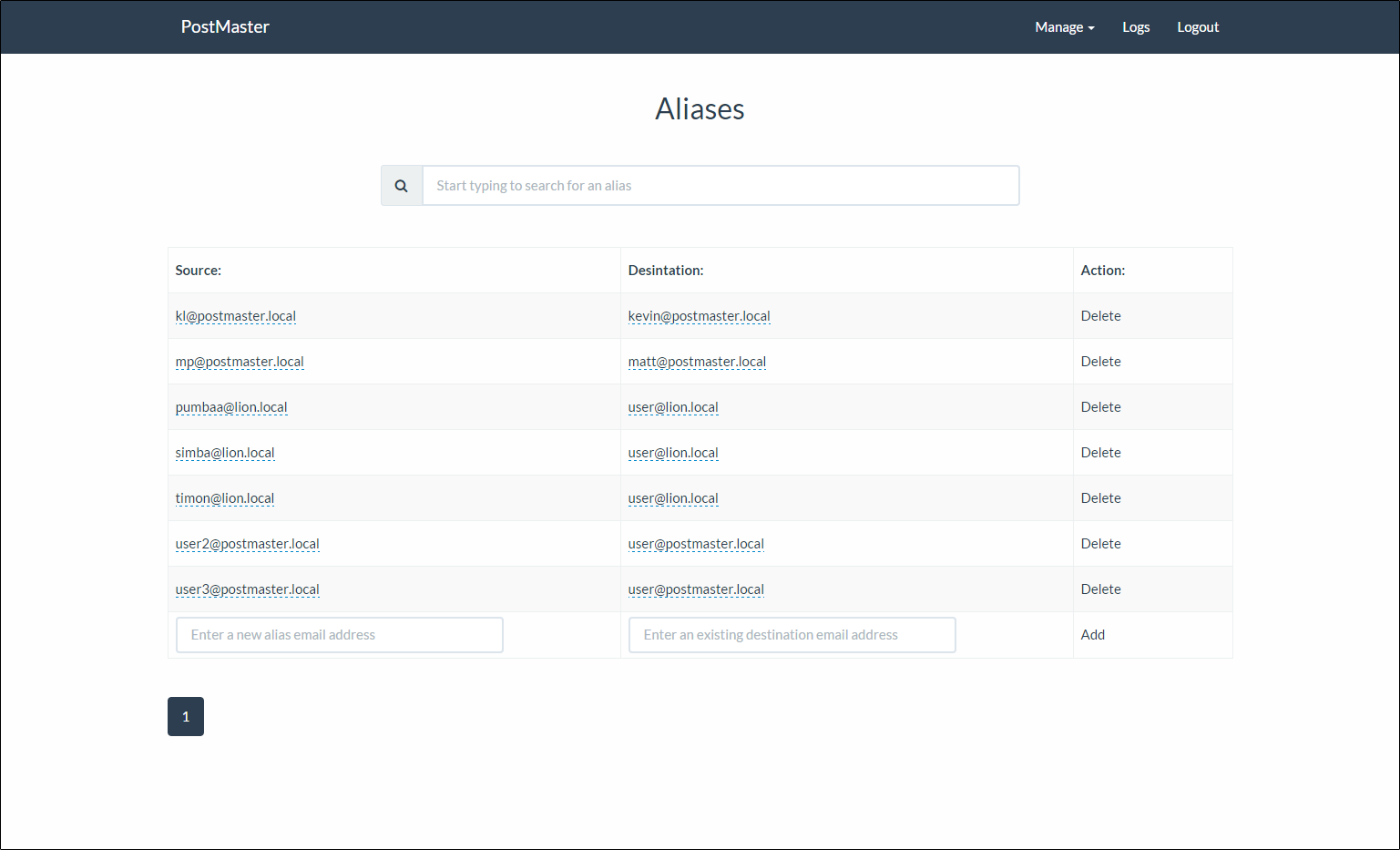
Task: Select page 1 in pagination
Action: [x=186, y=717]
